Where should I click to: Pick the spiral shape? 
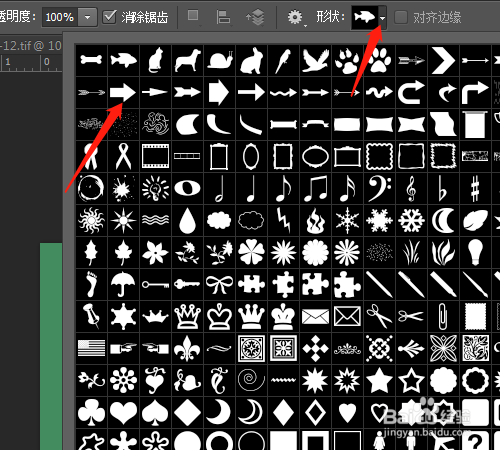coord(251,380)
